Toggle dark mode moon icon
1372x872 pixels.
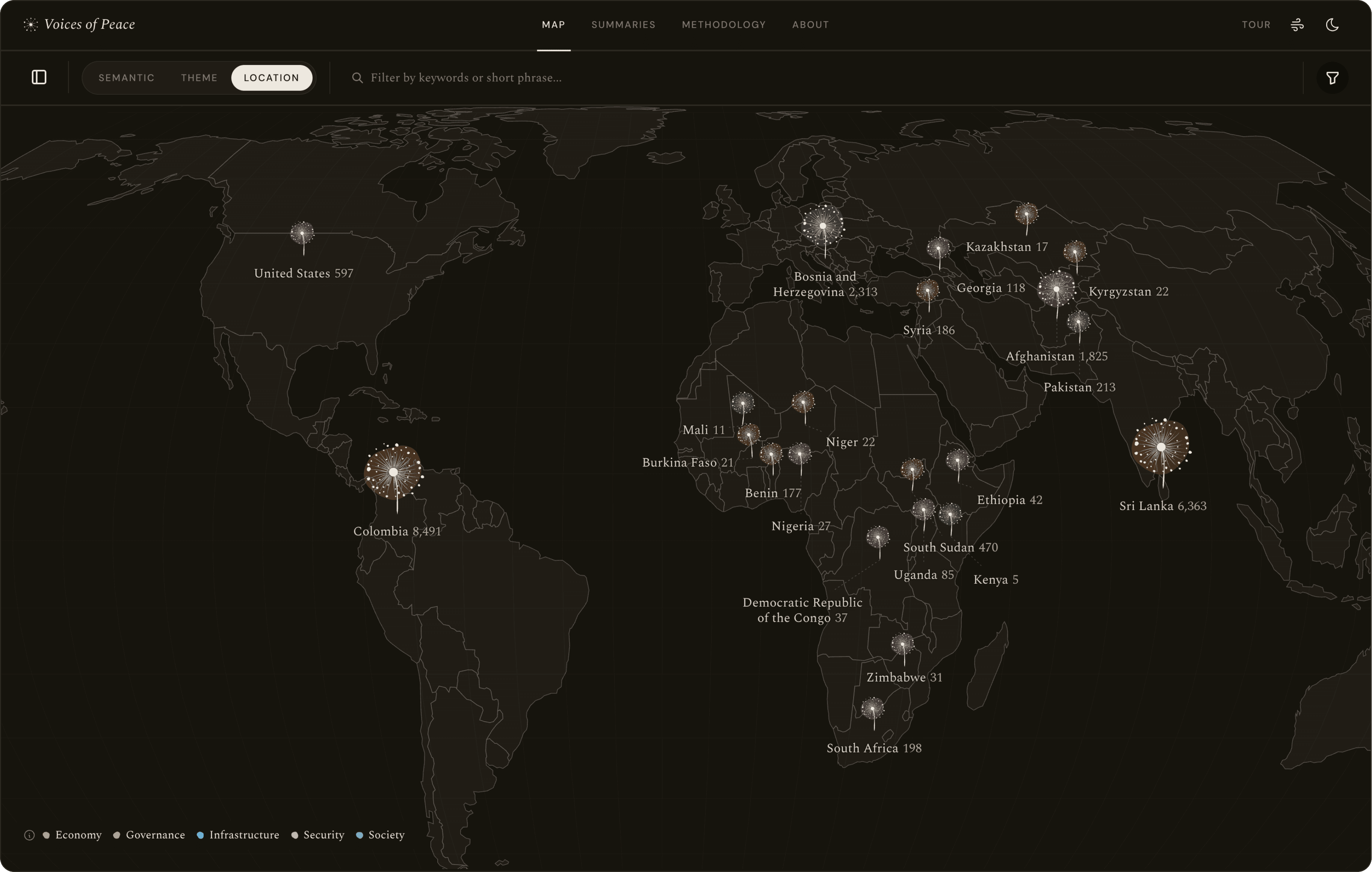click(1332, 24)
